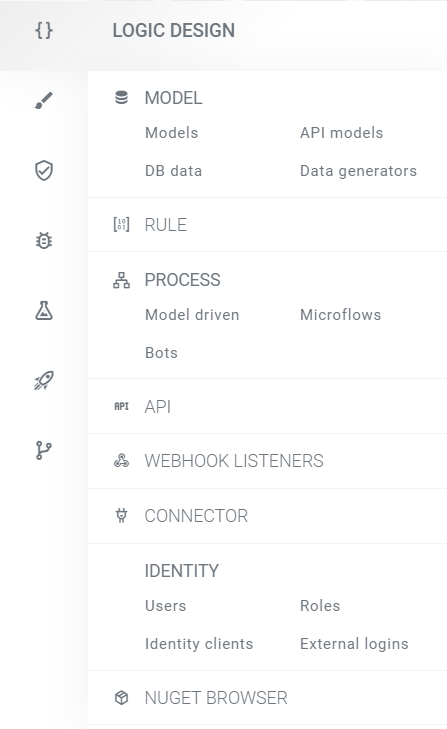The width and height of the screenshot is (447, 729).
Task: Select the rocket deploy icon
Action: point(44,380)
